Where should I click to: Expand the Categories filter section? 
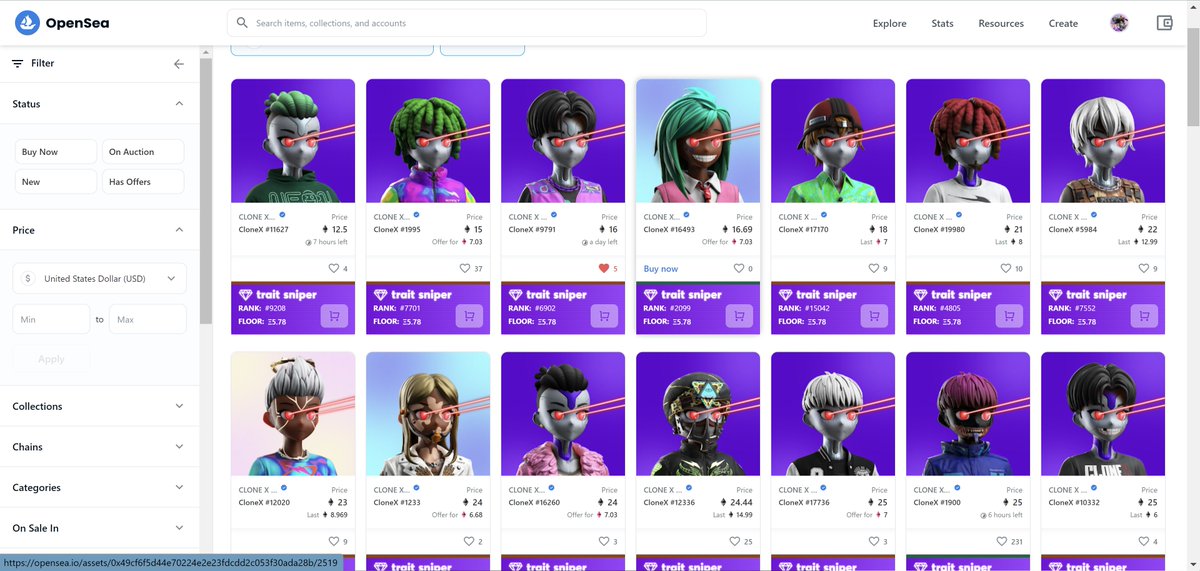point(99,488)
